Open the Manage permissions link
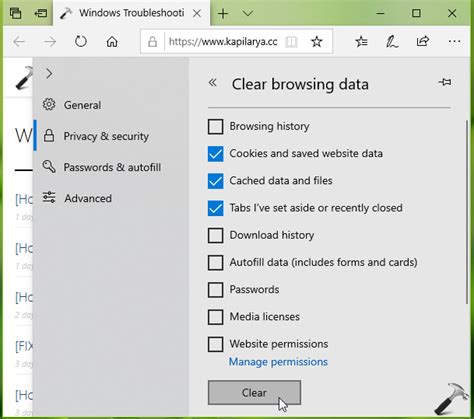 point(278,362)
